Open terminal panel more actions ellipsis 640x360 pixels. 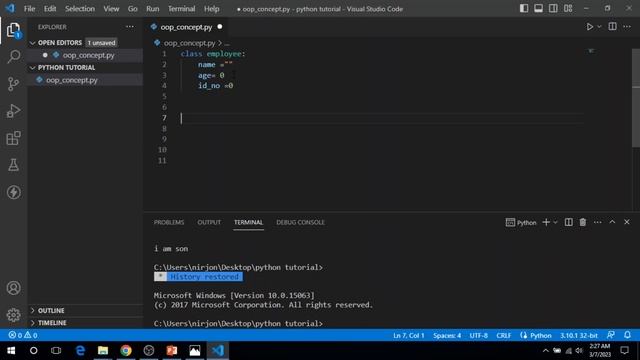click(x=598, y=222)
